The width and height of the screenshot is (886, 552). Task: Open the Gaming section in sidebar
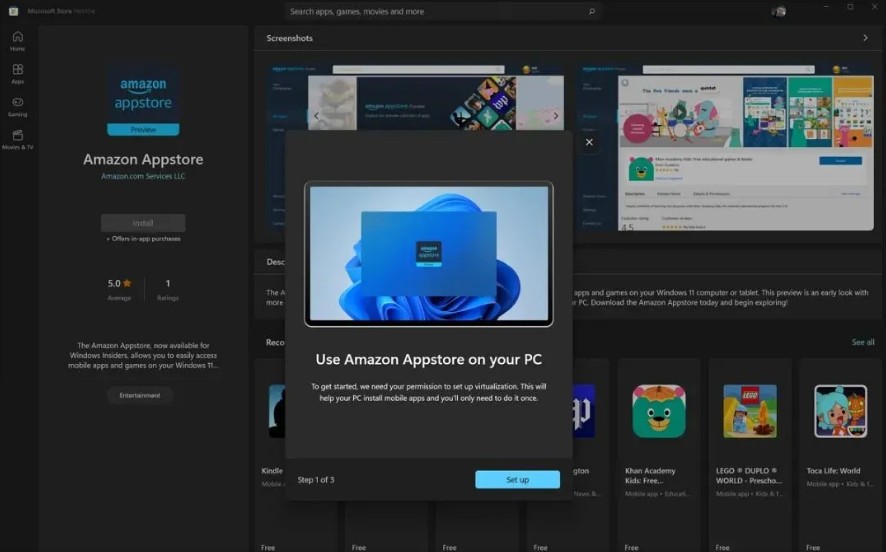point(18,107)
